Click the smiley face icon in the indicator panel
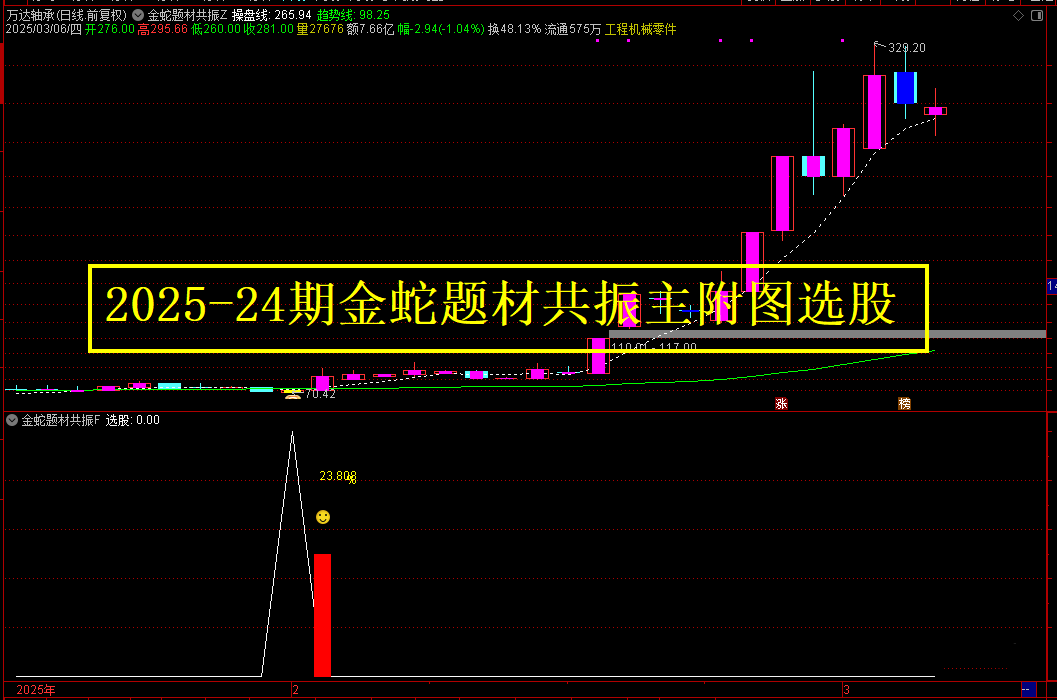This screenshot has height=700, width=1057. coord(322,516)
